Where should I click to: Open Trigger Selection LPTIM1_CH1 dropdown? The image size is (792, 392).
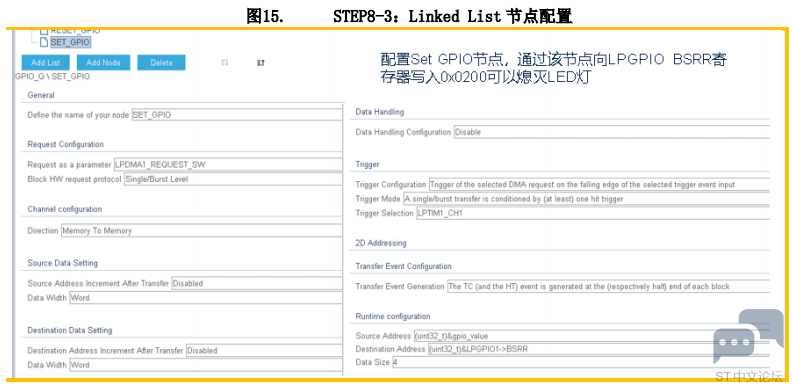coord(593,213)
